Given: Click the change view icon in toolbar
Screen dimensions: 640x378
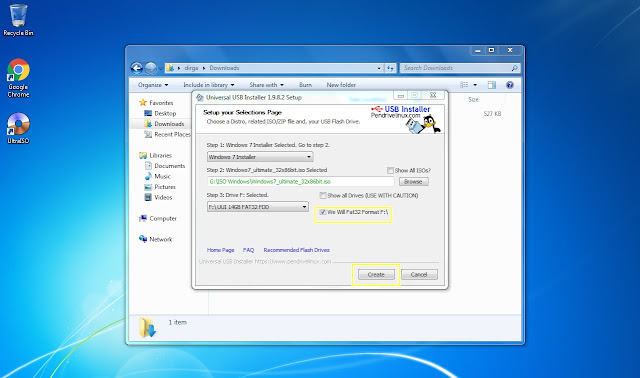Looking at the screenshot, I should tap(464, 85).
